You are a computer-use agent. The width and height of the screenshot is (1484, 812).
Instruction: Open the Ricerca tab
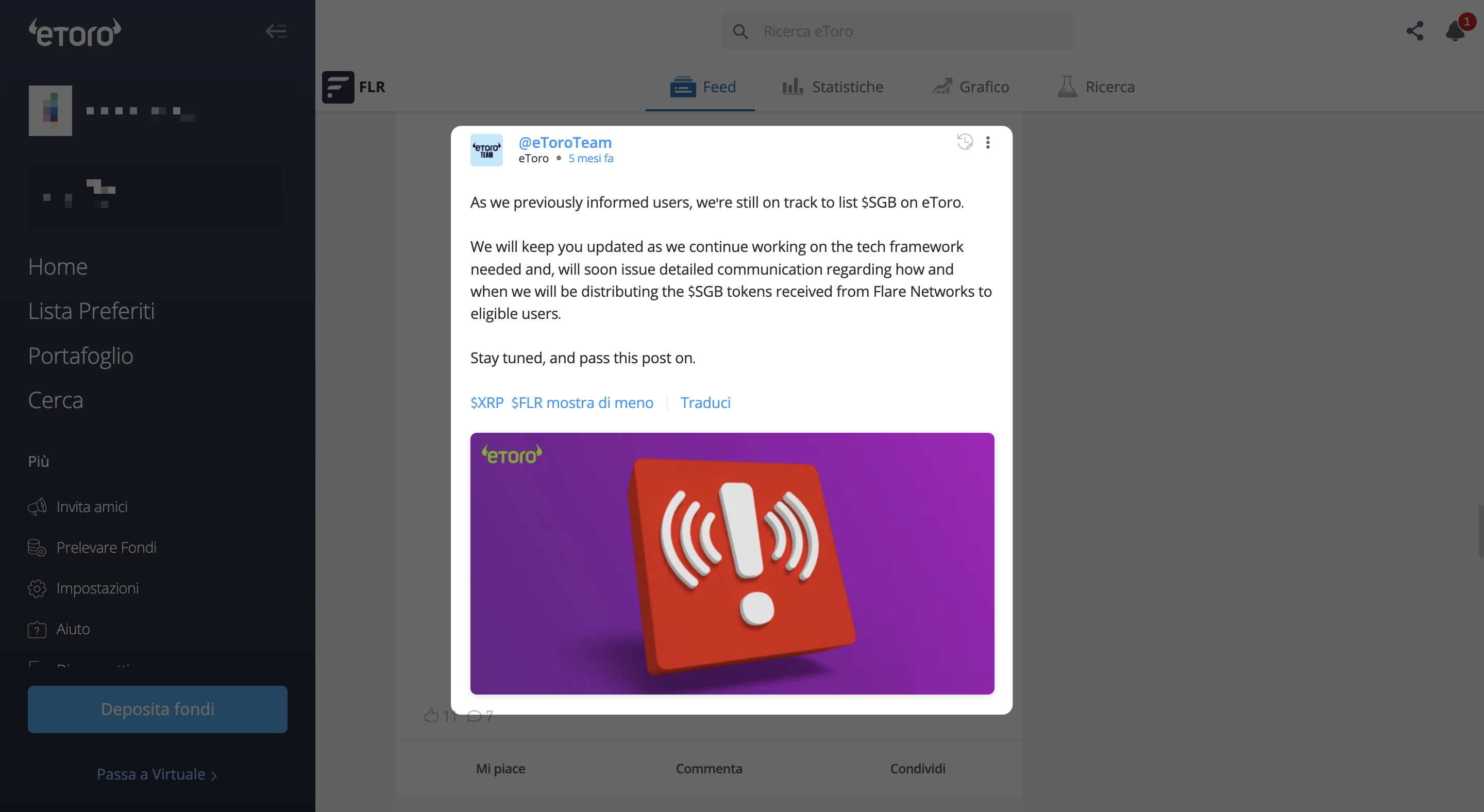tap(1095, 87)
